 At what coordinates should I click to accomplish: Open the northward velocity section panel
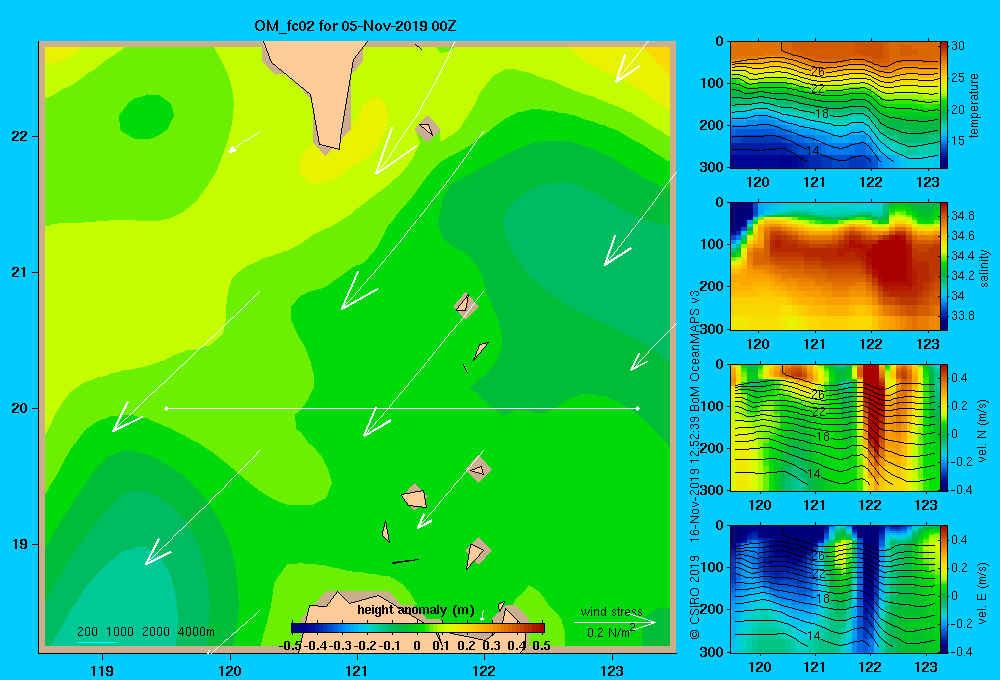pyautogui.click(x=834, y=427)
